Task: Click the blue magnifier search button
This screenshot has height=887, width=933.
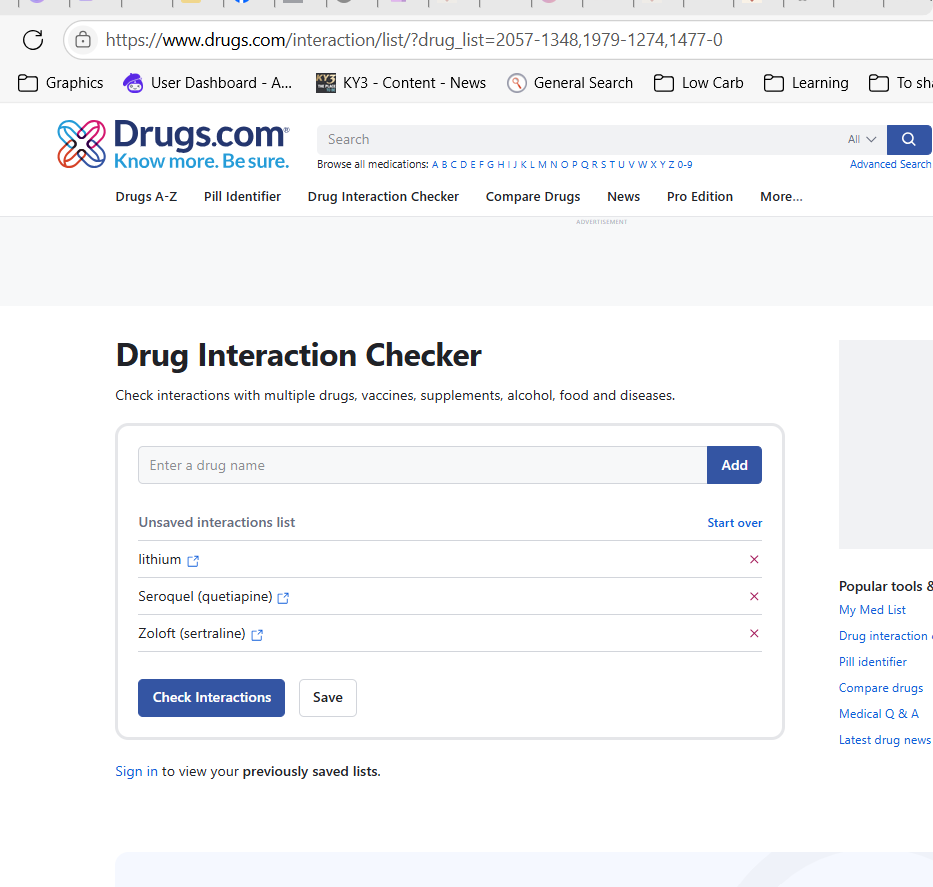Action: 908,139
